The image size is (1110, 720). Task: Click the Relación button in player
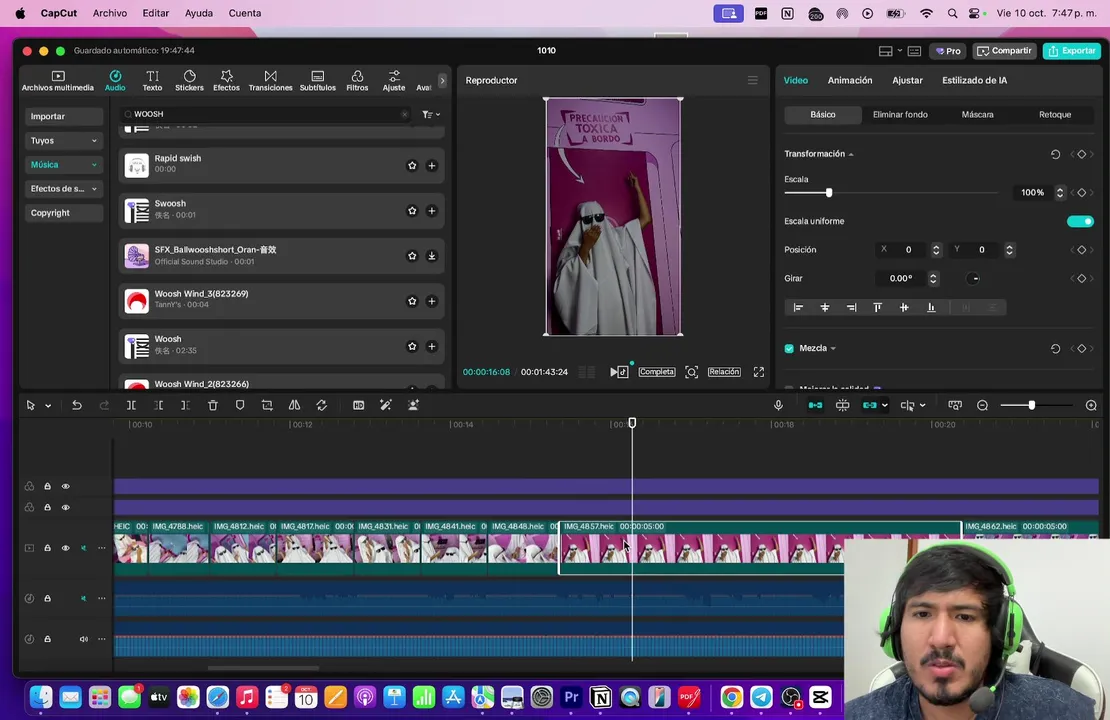pos(723,372)
